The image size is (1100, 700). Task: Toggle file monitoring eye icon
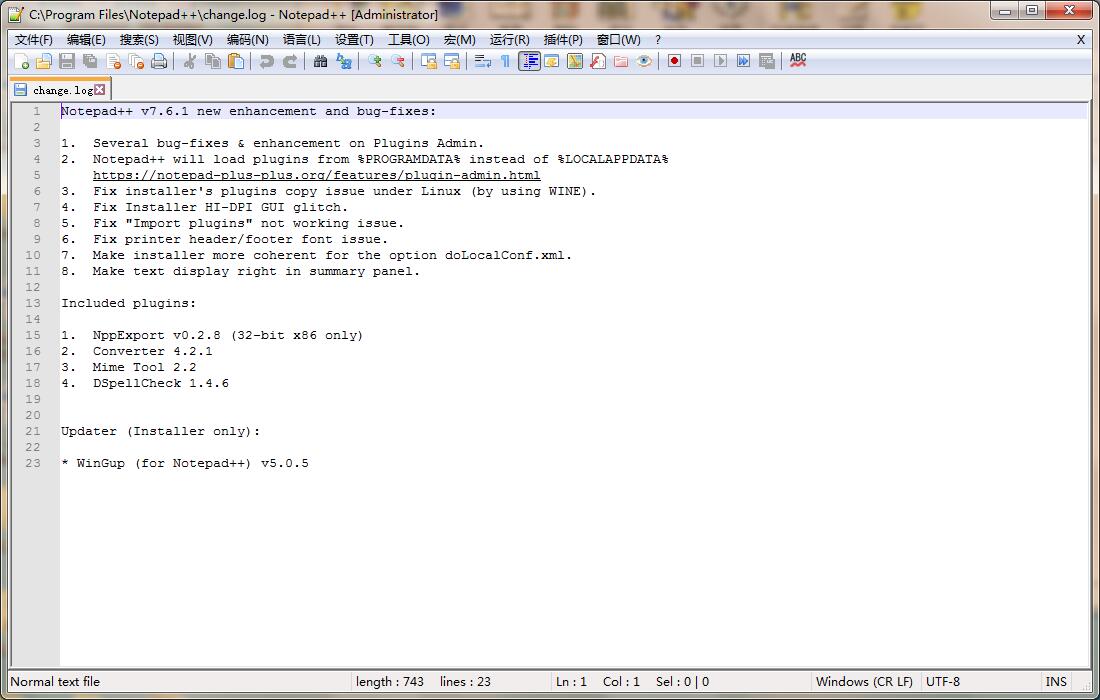[645, 62]
